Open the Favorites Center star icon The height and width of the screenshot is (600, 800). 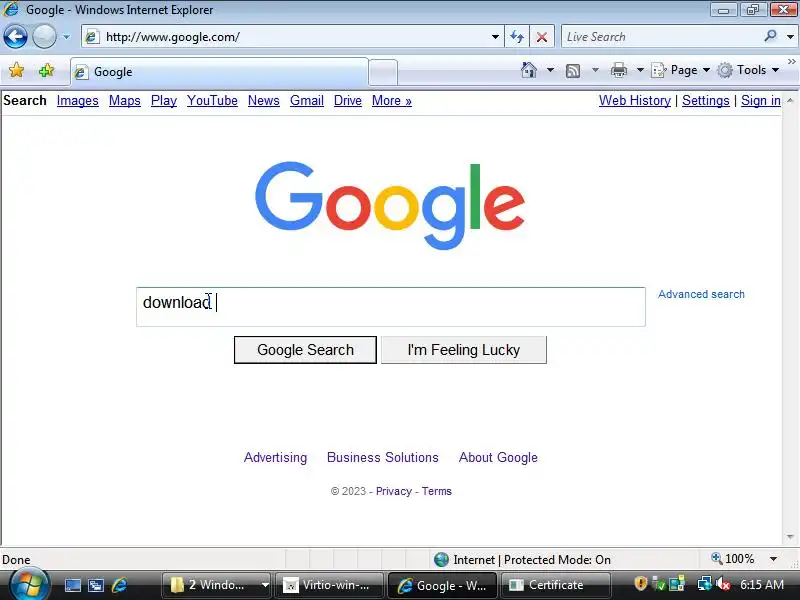coord(16,70)
